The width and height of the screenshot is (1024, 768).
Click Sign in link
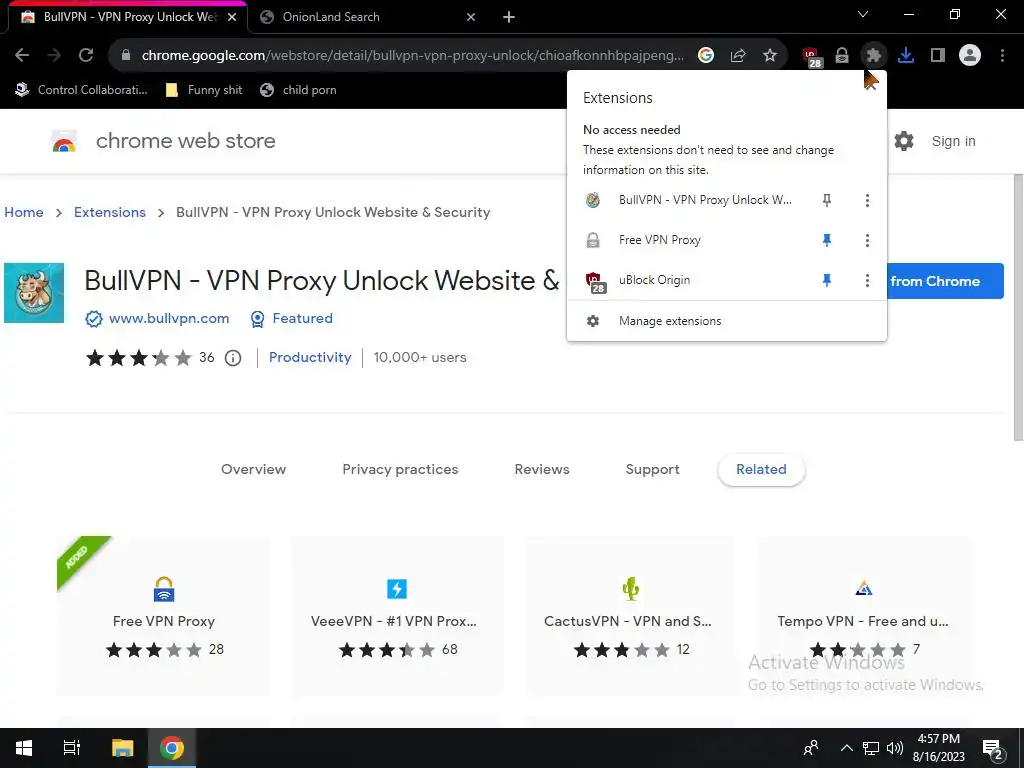point(953,141)
